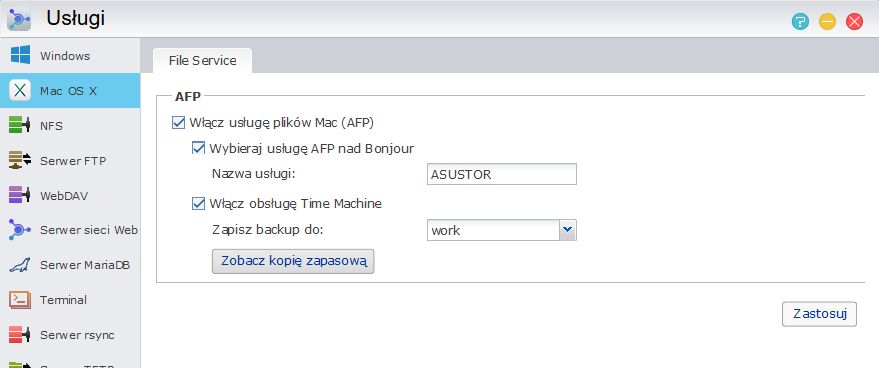Select the Terminal label in the sidebar
The width and height of the screenshot is (879, 368).
[63, 300]
